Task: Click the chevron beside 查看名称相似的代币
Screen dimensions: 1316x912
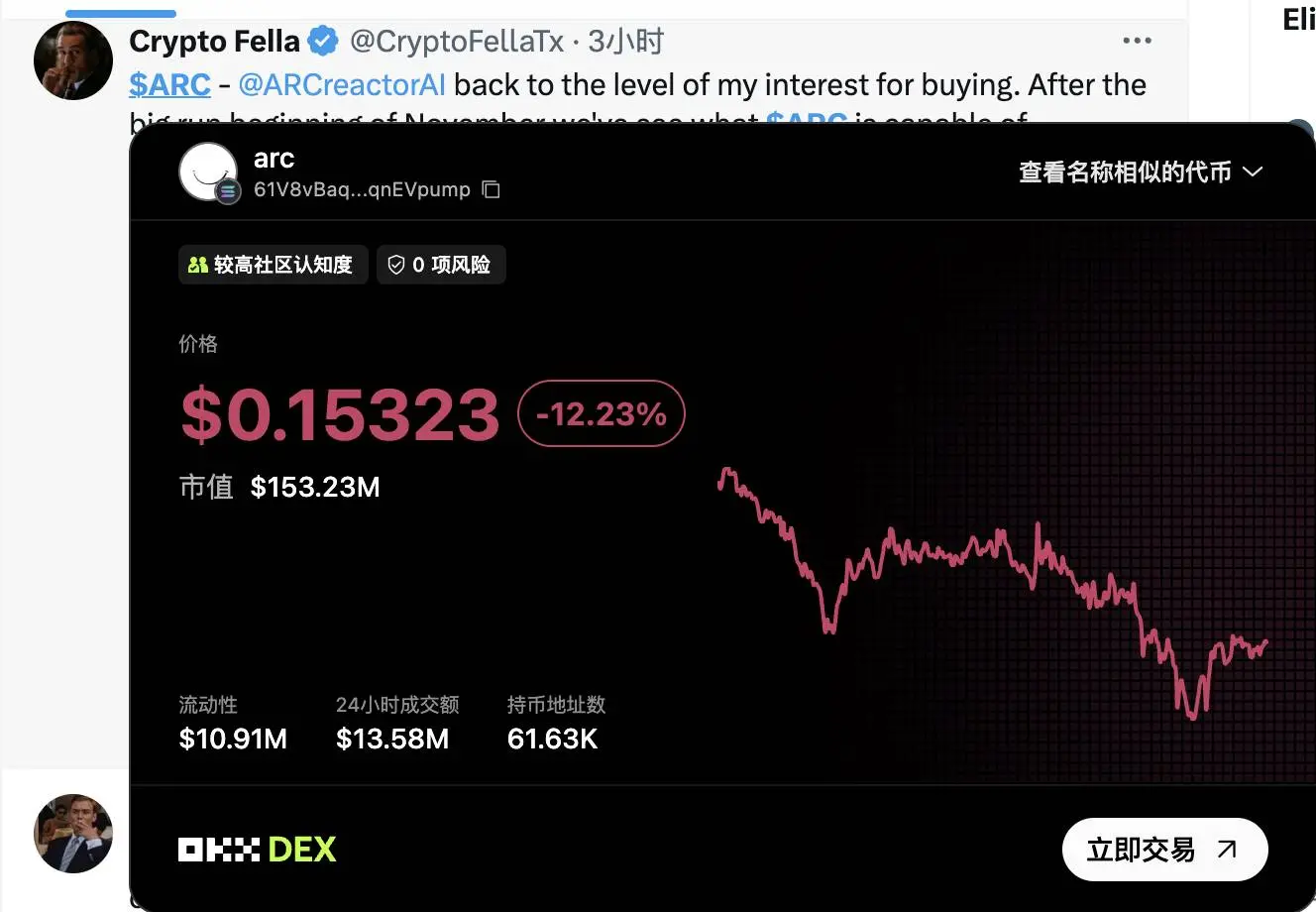Action: (1253, 171)
